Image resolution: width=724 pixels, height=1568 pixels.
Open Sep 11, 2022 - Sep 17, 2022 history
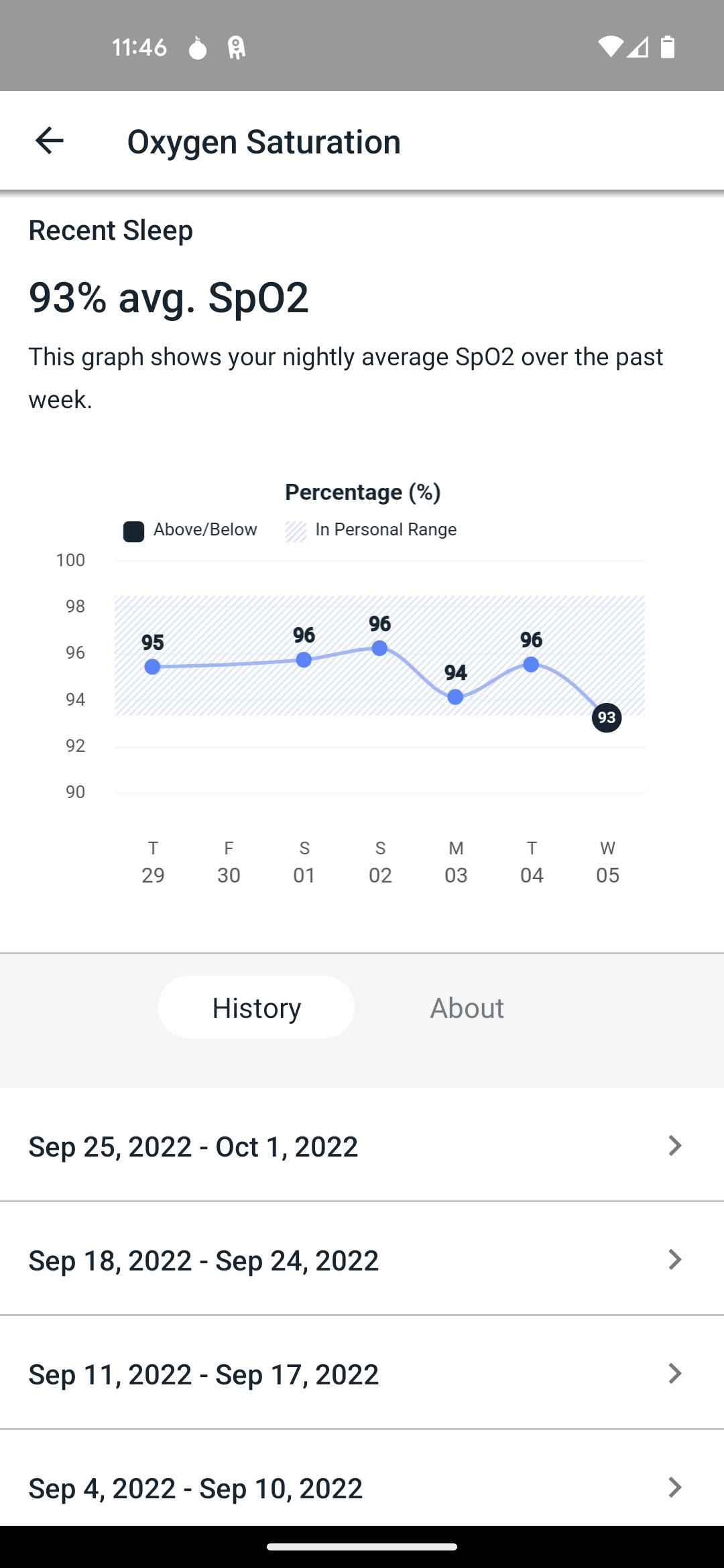point(362,1373)
